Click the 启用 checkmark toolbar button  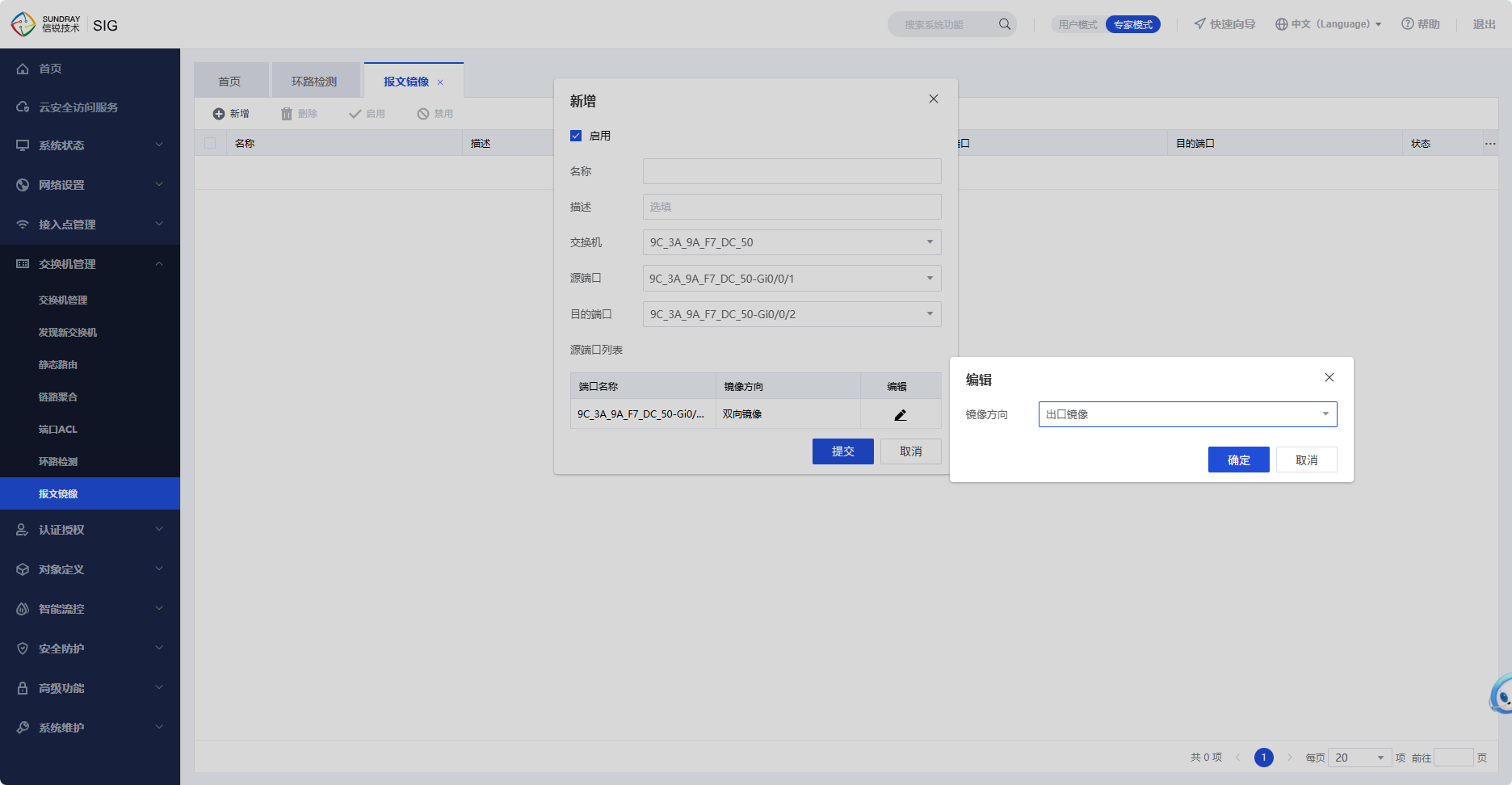[367, 114]
